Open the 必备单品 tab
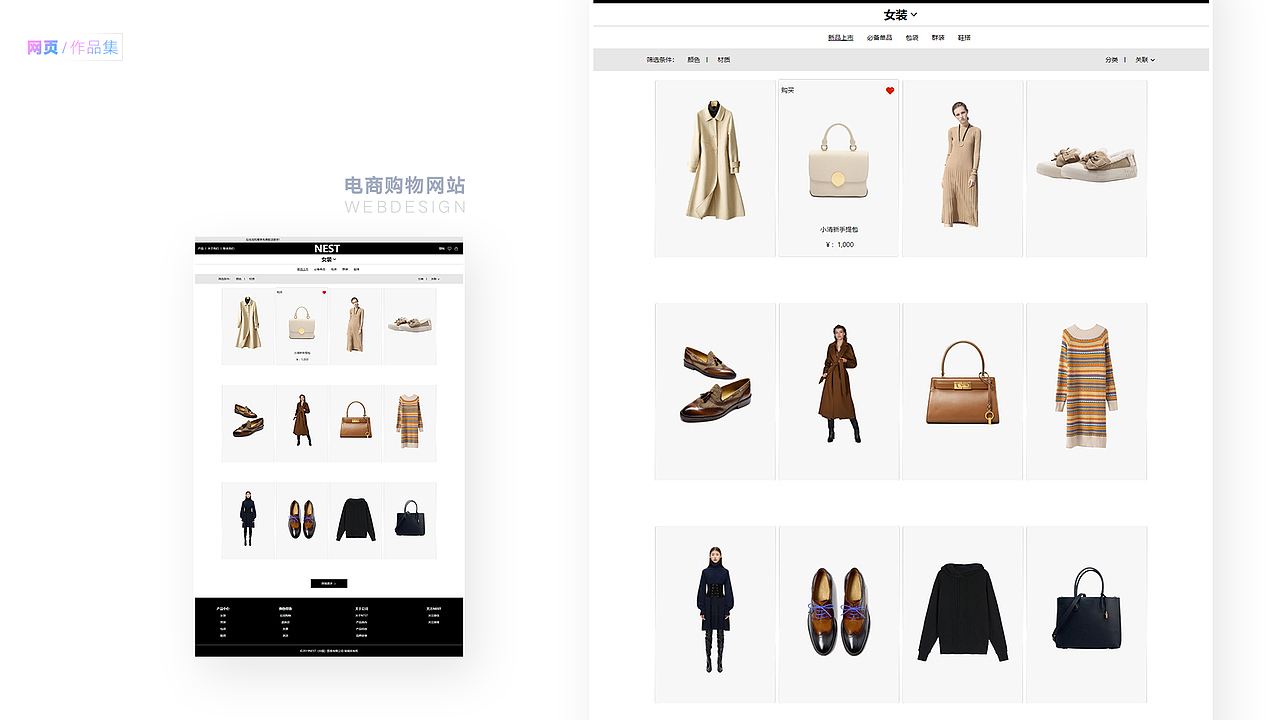The image size is (1280, 720). tap(880, 38)
